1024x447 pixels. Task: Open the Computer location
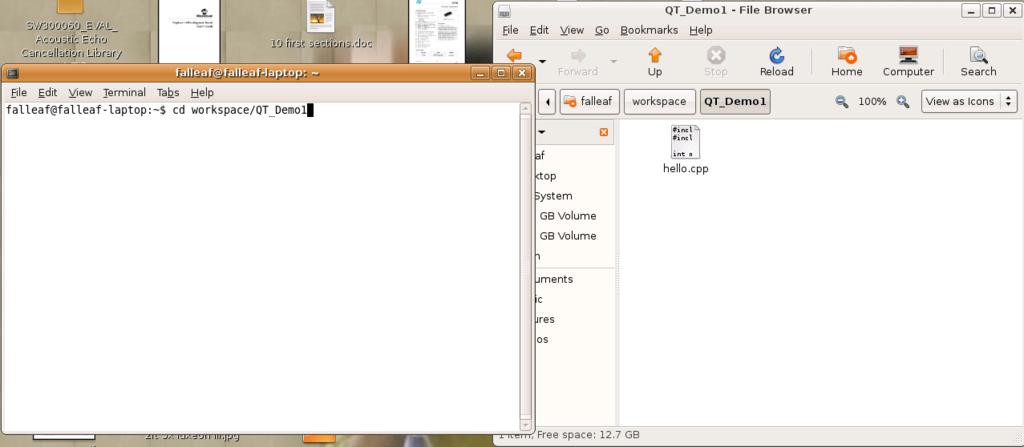[x=908, y=61]
